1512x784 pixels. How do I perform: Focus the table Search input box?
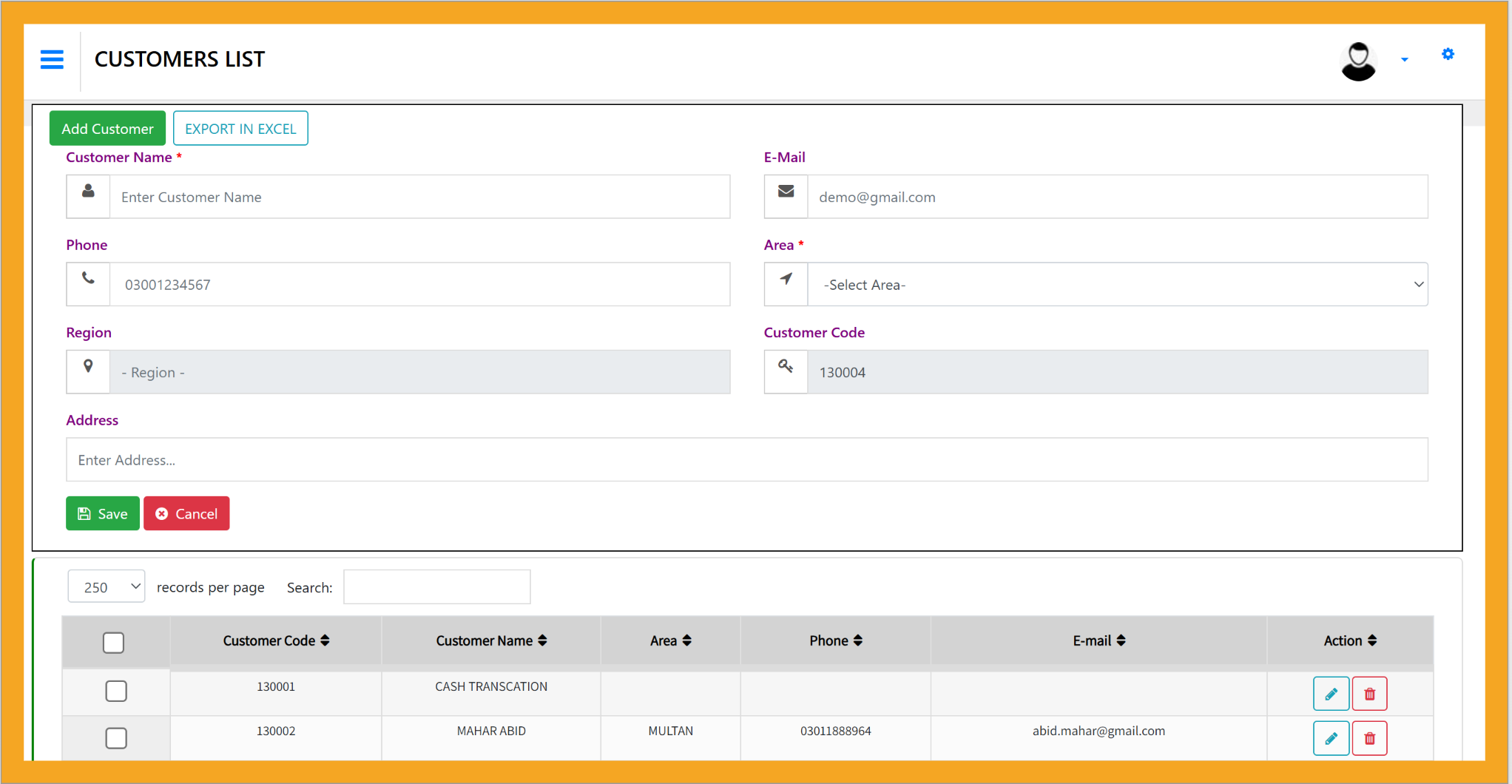pyautogui.click(x=436, y=587)
